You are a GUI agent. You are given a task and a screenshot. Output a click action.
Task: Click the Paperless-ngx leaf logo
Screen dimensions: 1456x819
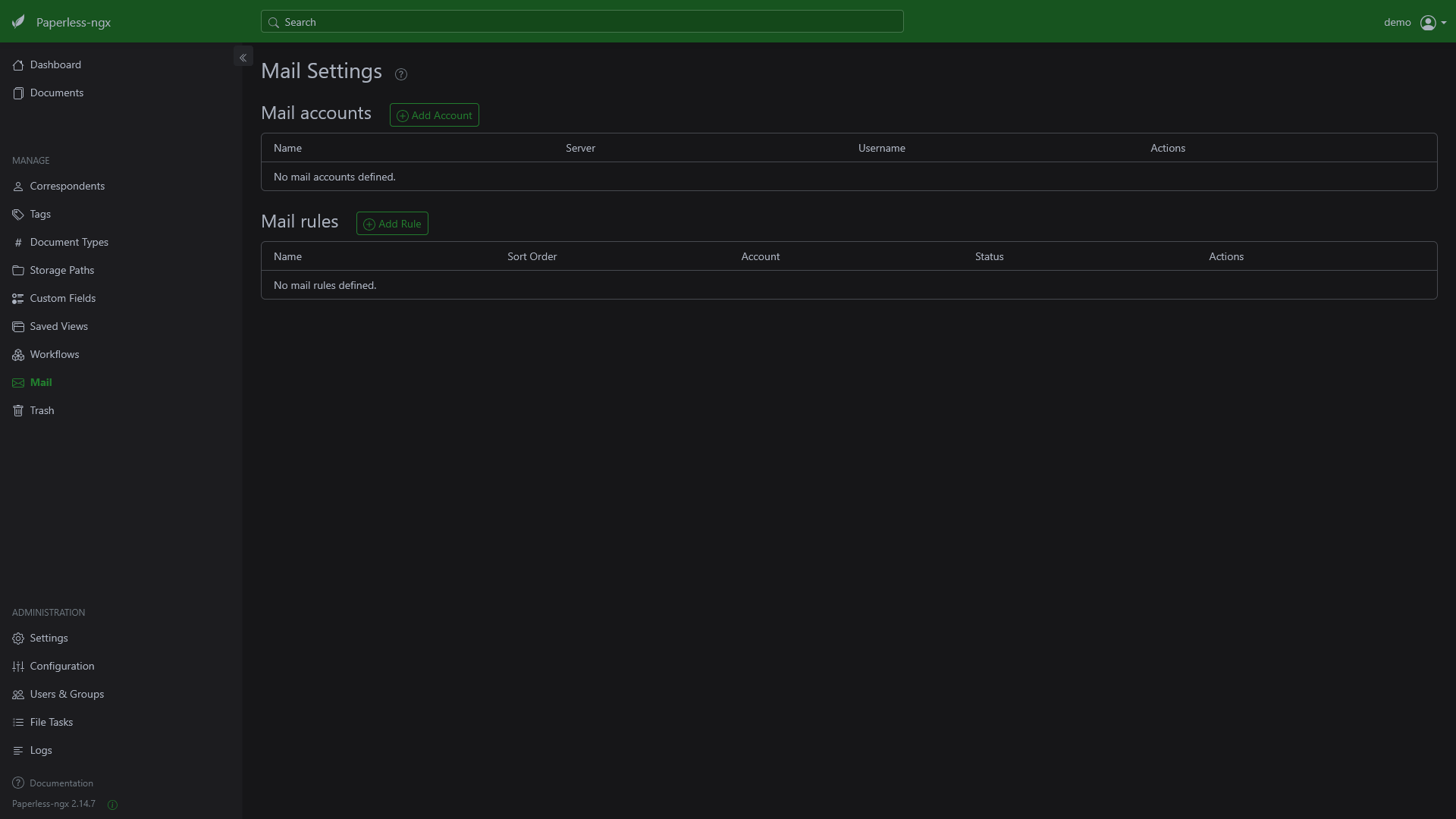tap(18, 22)
